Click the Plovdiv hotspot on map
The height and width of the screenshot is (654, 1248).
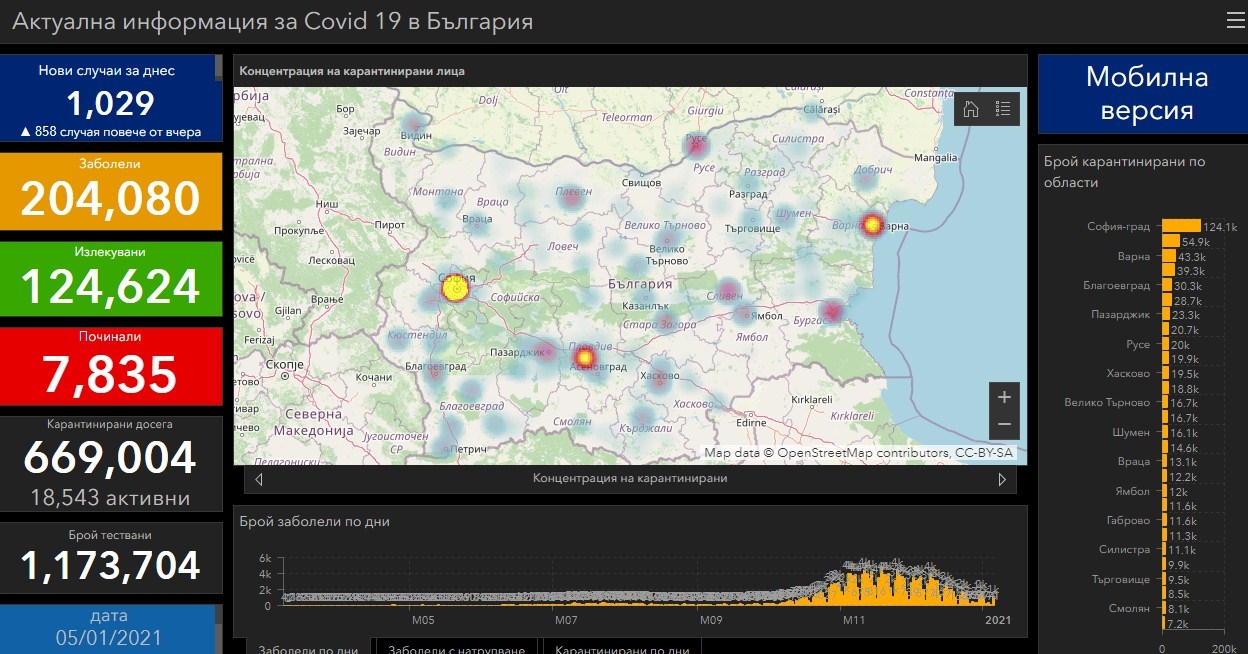tap(585, 357)
